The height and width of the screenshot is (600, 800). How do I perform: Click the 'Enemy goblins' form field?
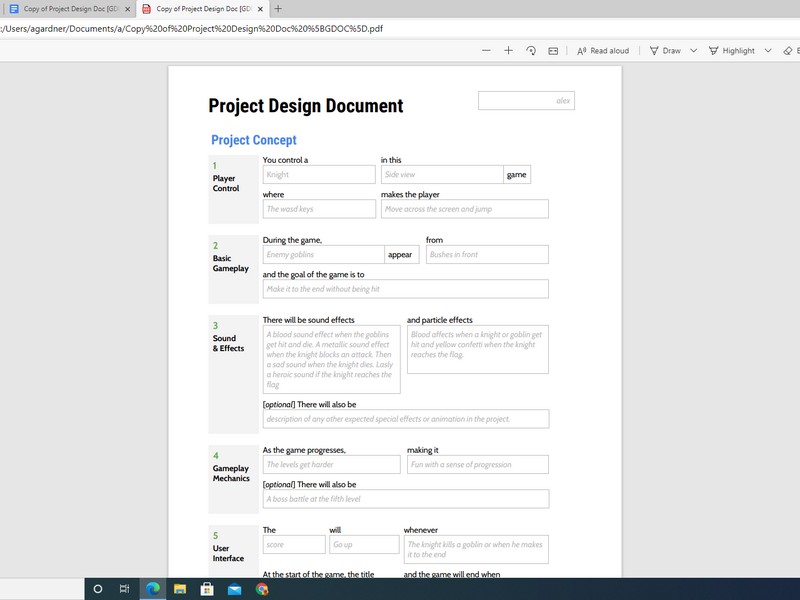[323, 255]
